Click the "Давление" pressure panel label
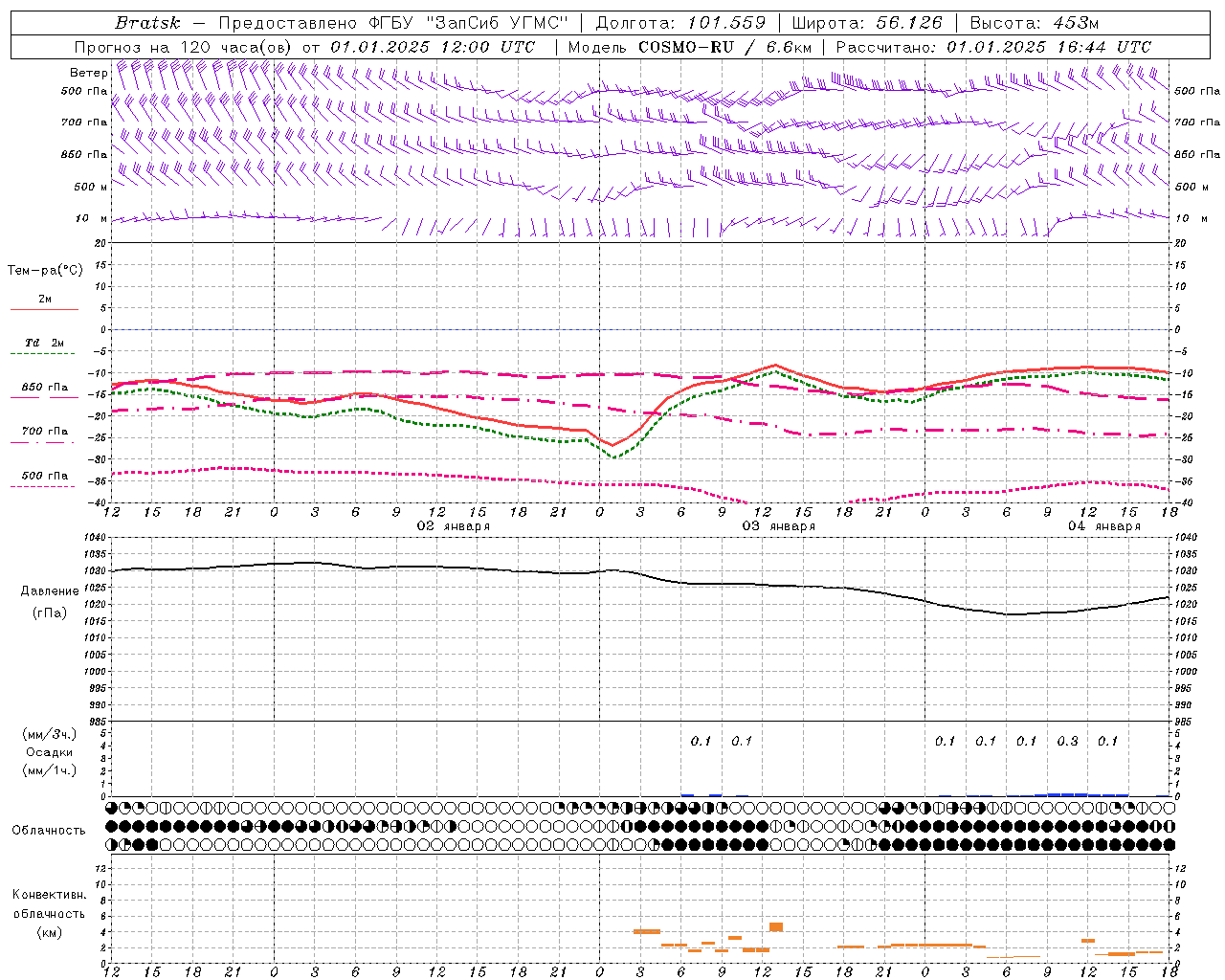This screenshot has width=1225, height=980. pyautogui.click(x=50, y=591)
